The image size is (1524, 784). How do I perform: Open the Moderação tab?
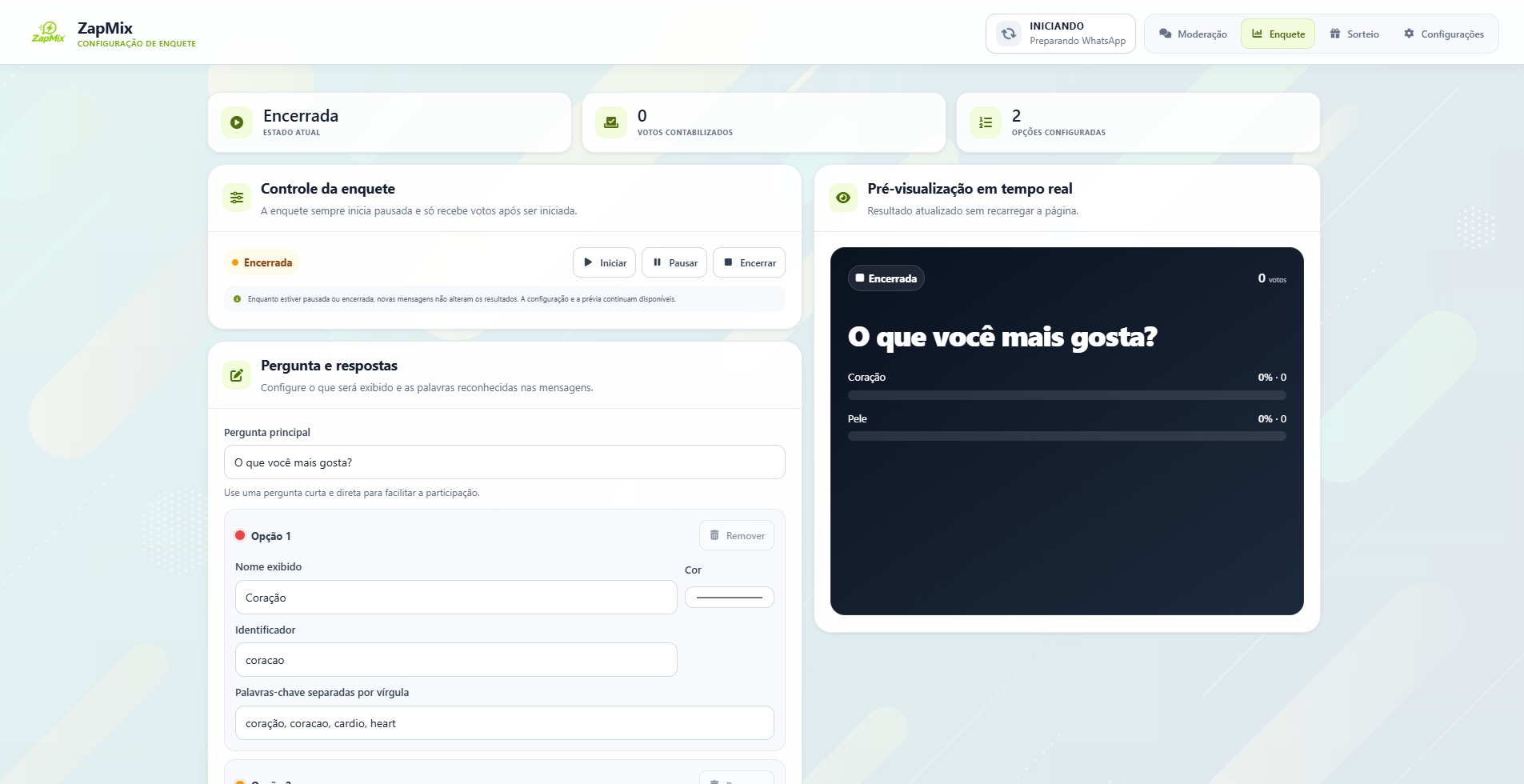[1193, 34]
